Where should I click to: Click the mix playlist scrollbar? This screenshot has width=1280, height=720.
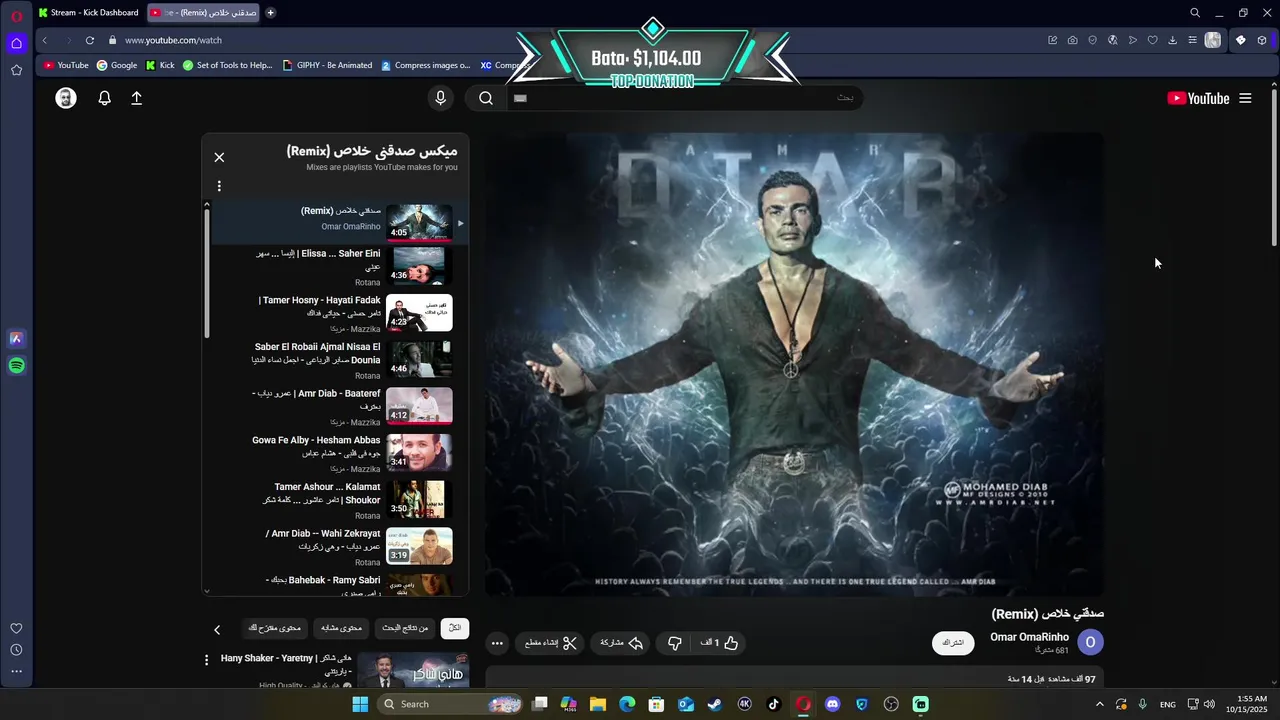click(x=207, y=275)
